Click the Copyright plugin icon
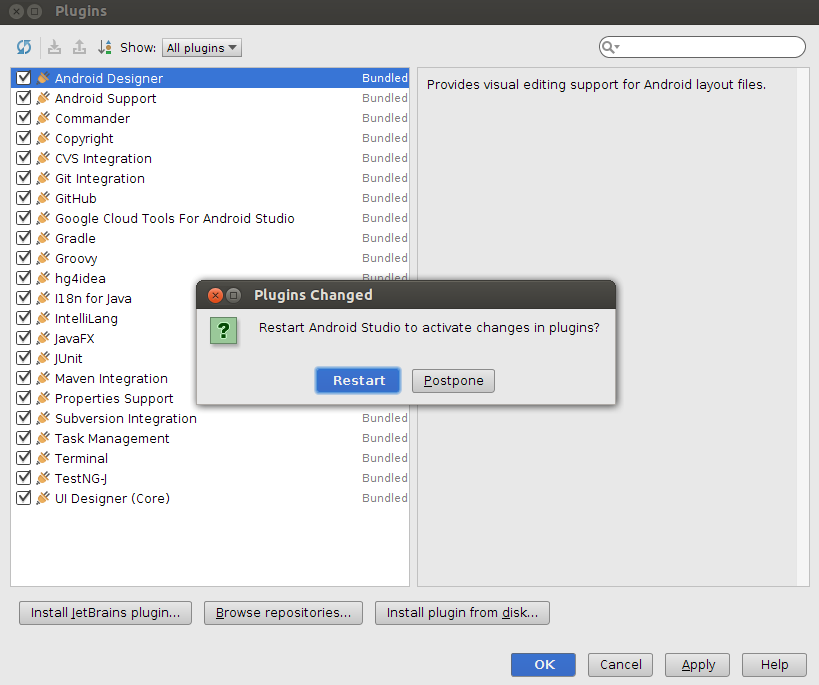The width and height of the screenshot is (819, 685). 43,138
